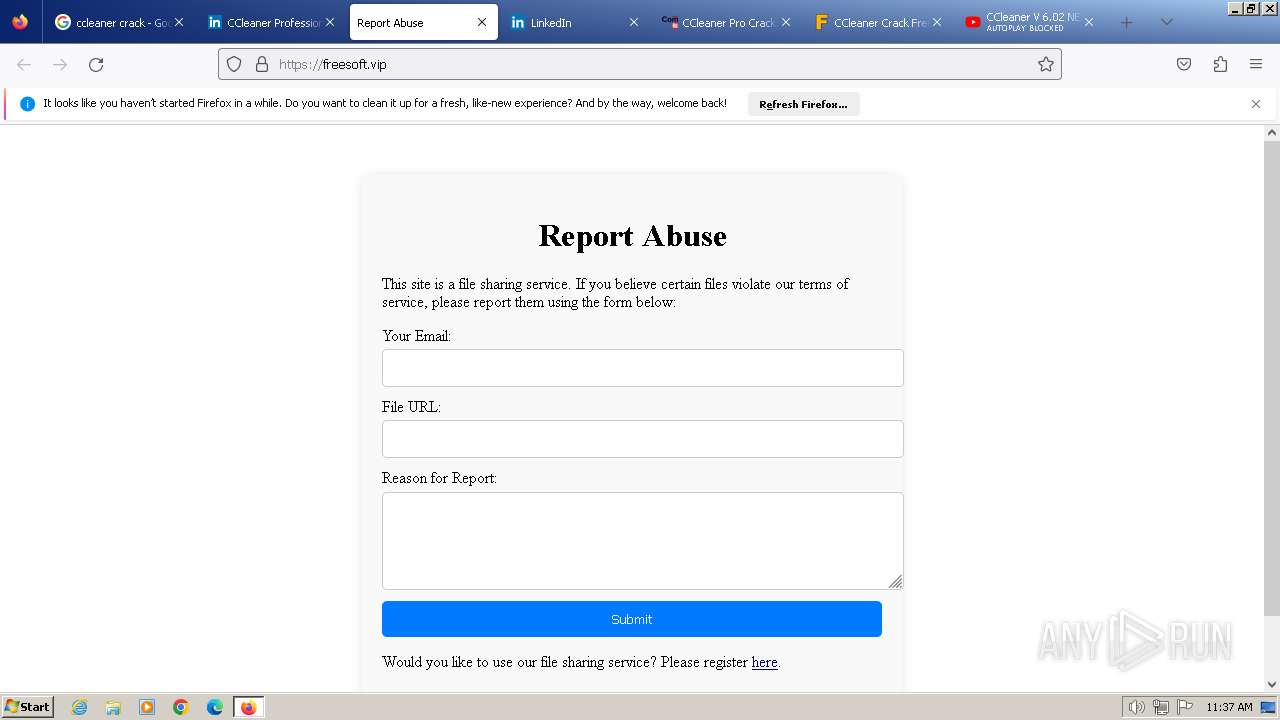Close the CCleaner Pro Crack tab

click(x=785, y=22)
